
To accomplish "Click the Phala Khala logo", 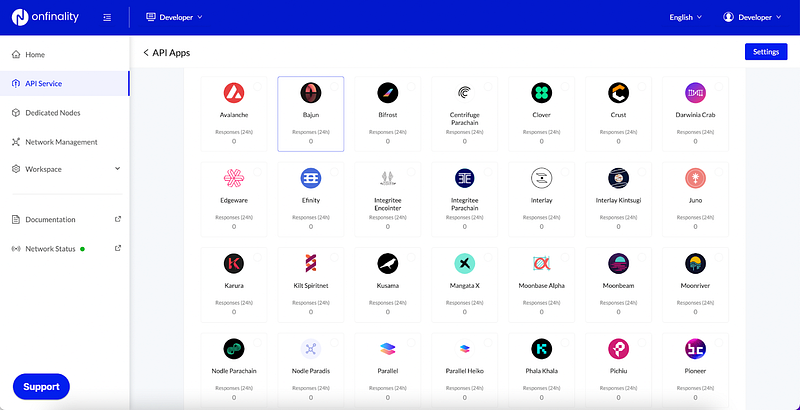I will point(541,349).
